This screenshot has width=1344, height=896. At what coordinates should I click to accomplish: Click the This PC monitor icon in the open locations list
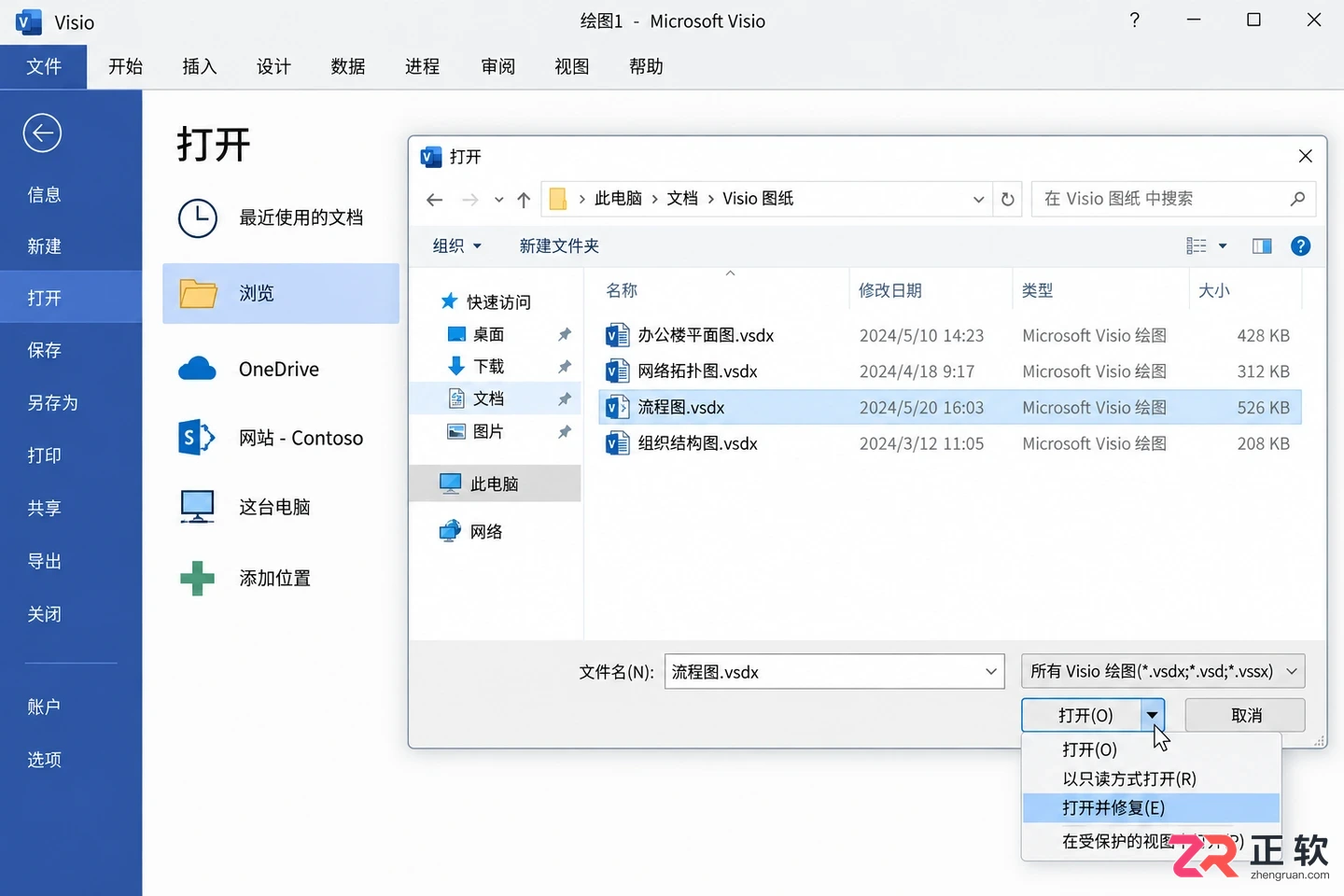[198, 507]
